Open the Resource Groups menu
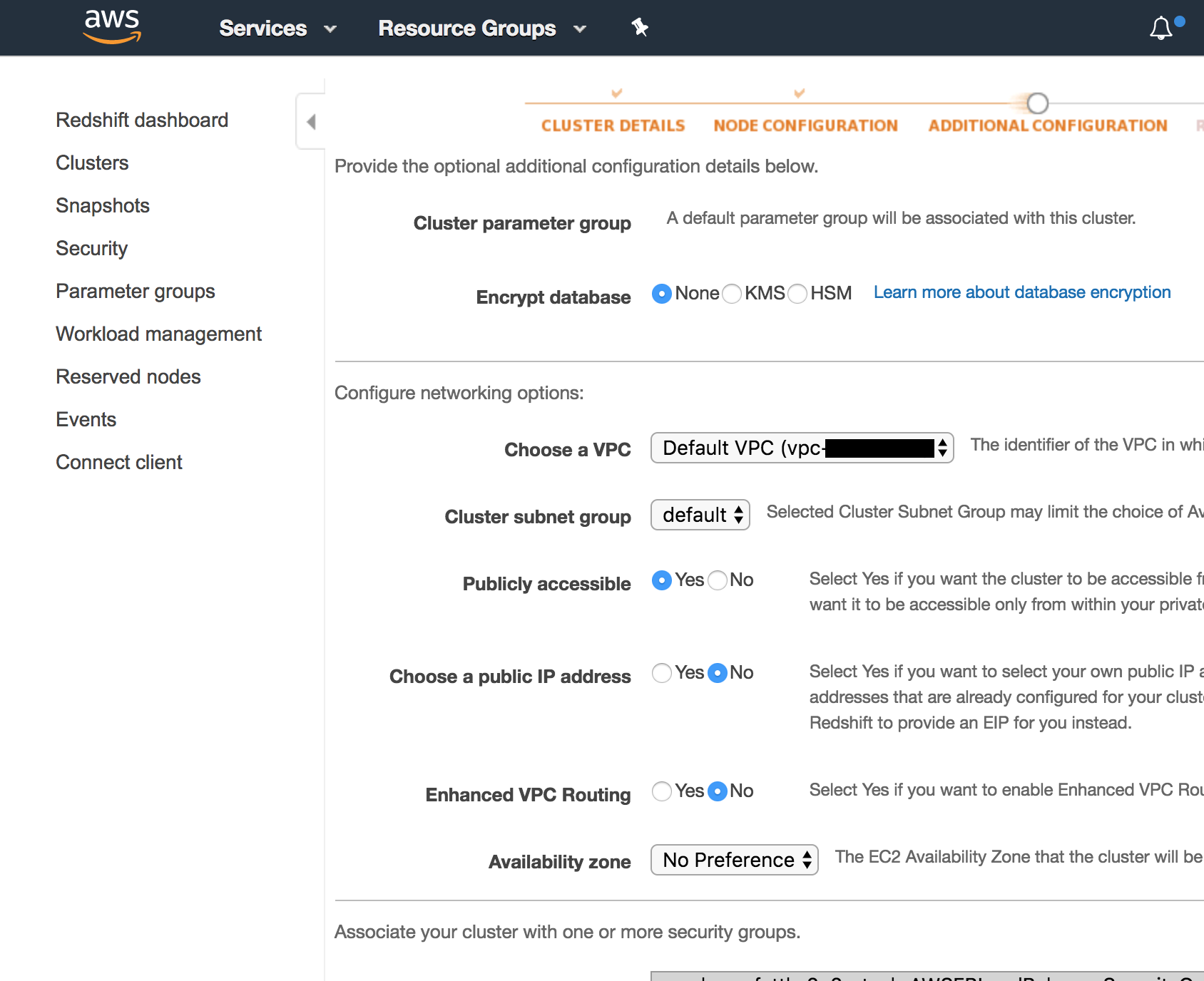The height and width of the screenshot is (981, 1204). point(481,29)
